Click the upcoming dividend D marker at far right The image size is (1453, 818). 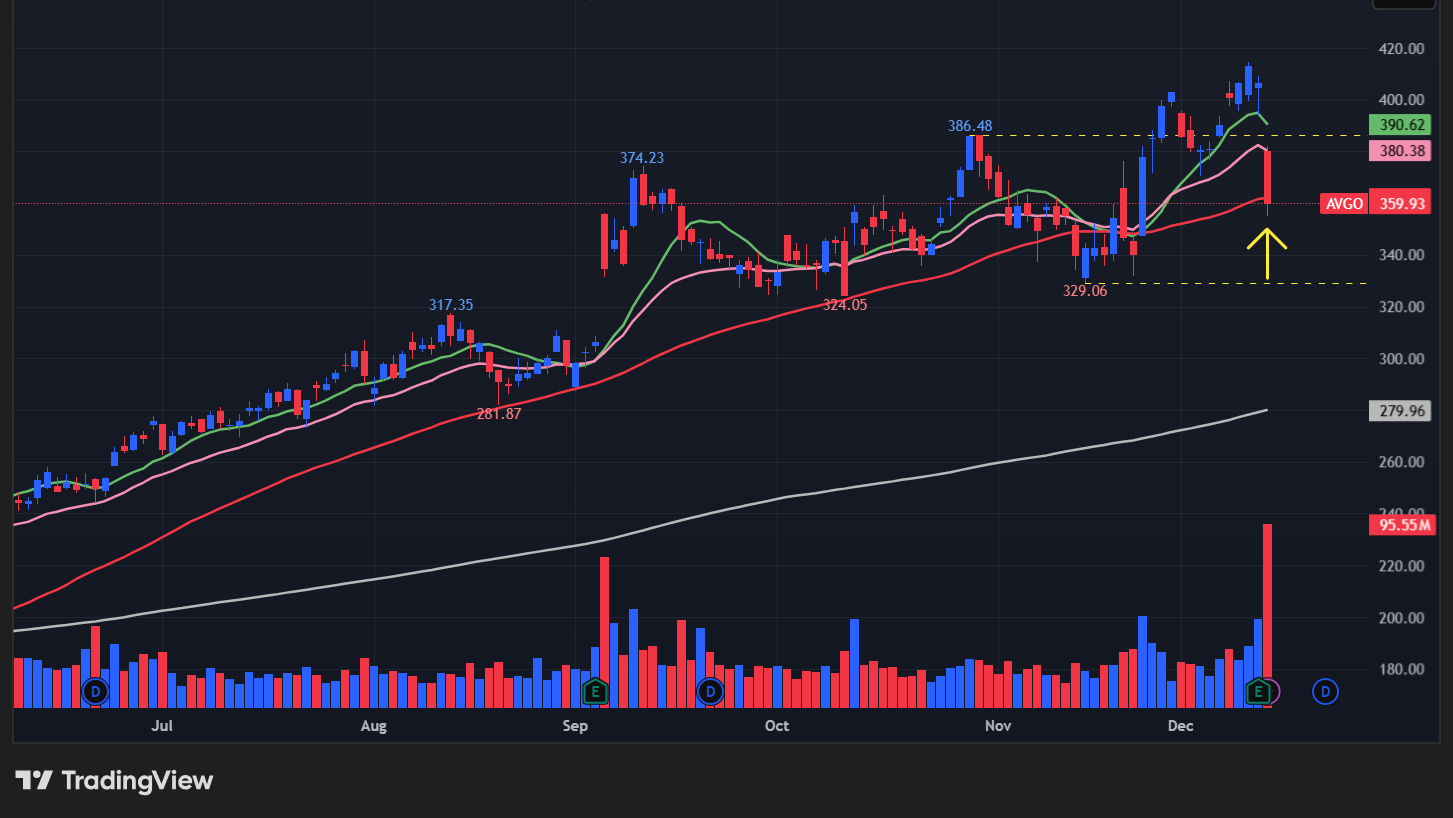[1325, 691]
